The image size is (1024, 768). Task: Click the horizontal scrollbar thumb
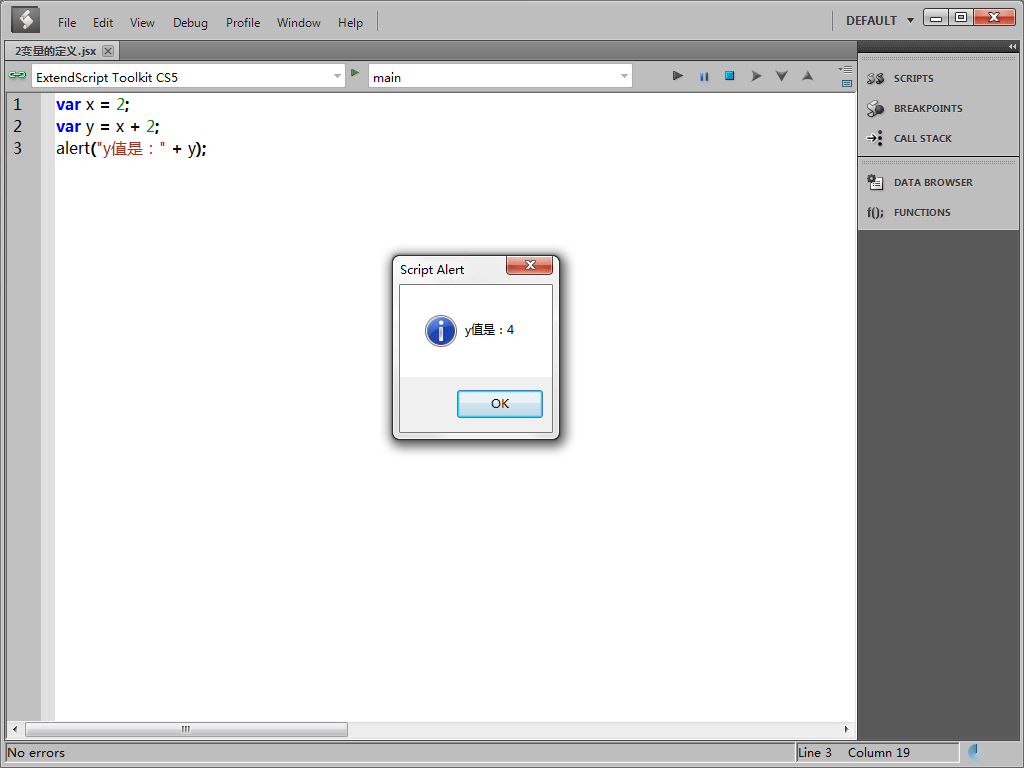pyautogui.click(x=186, y=729)
